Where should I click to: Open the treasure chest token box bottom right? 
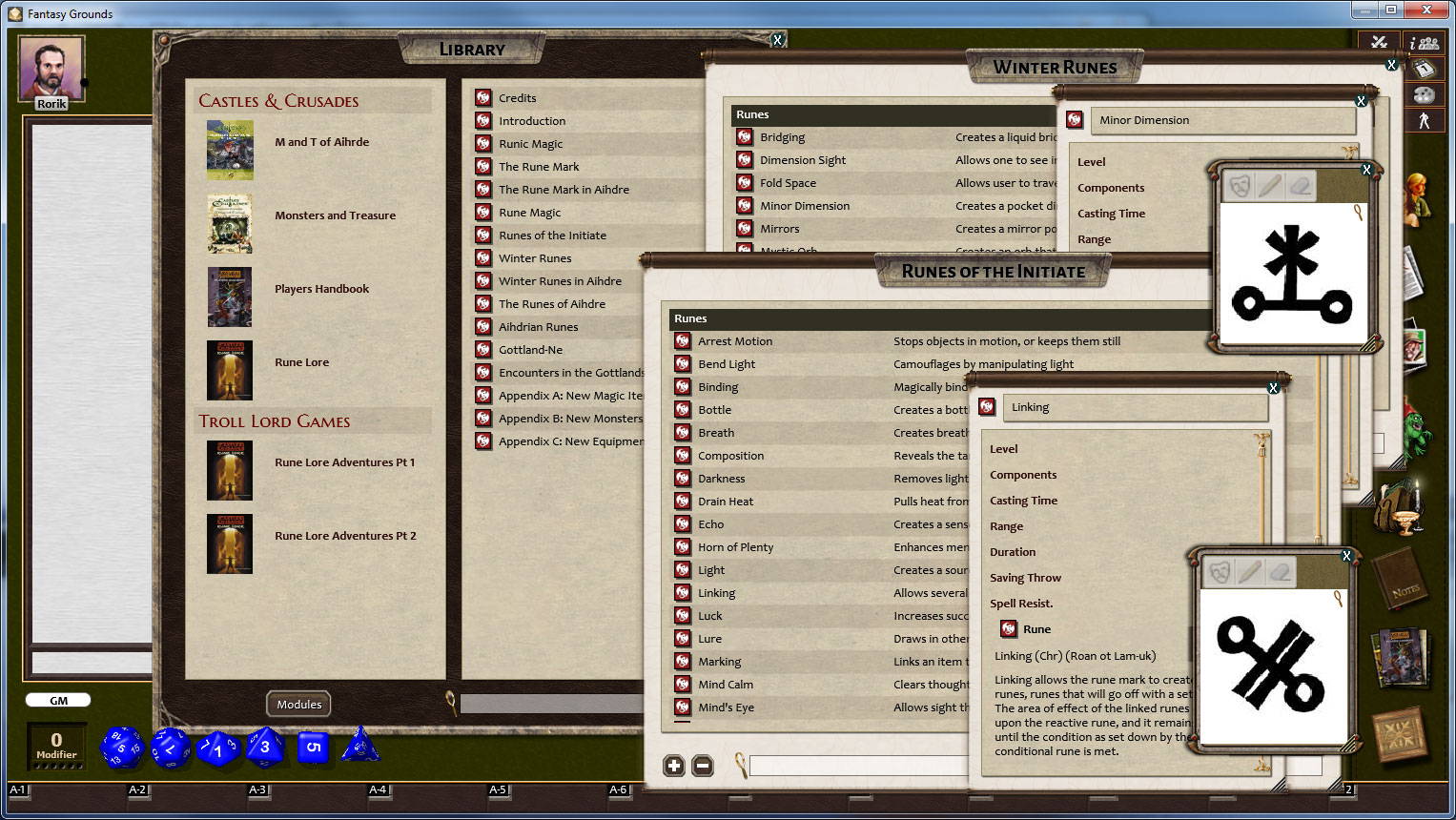1402,734
